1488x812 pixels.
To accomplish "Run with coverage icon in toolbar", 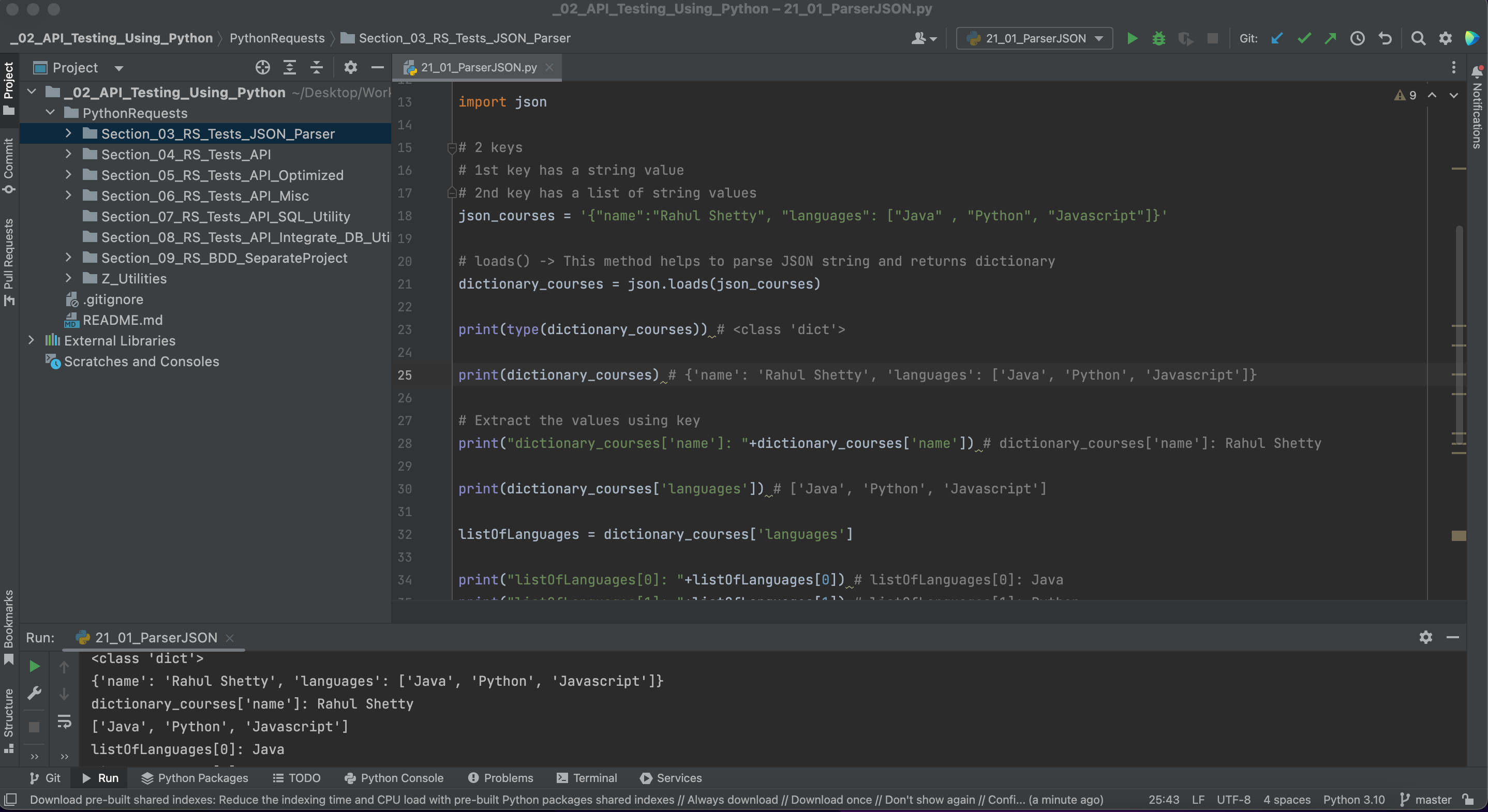I will pos(1185,39).
